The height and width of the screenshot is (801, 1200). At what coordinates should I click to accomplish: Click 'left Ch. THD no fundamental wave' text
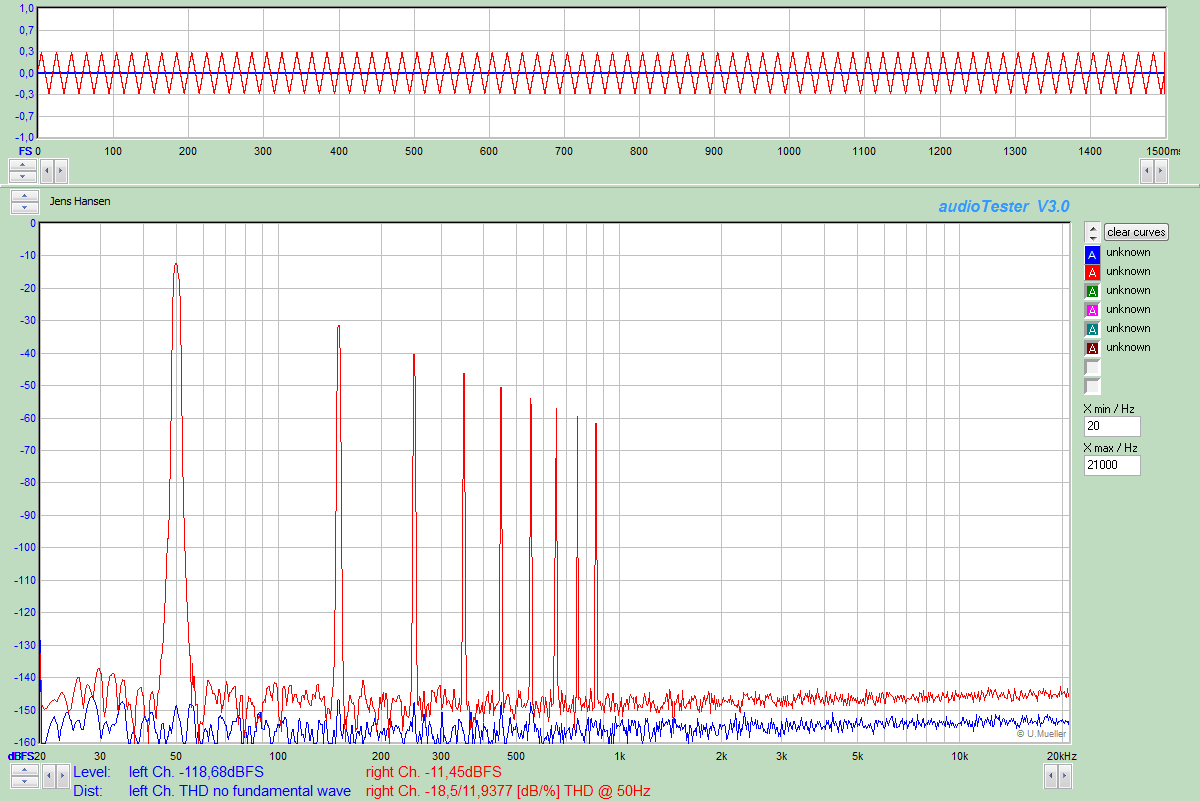coord(240,791)
